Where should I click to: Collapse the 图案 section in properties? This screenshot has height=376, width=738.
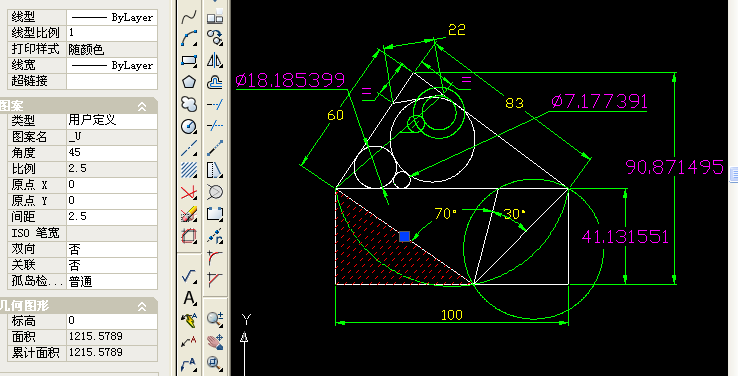tap(142, 107)
